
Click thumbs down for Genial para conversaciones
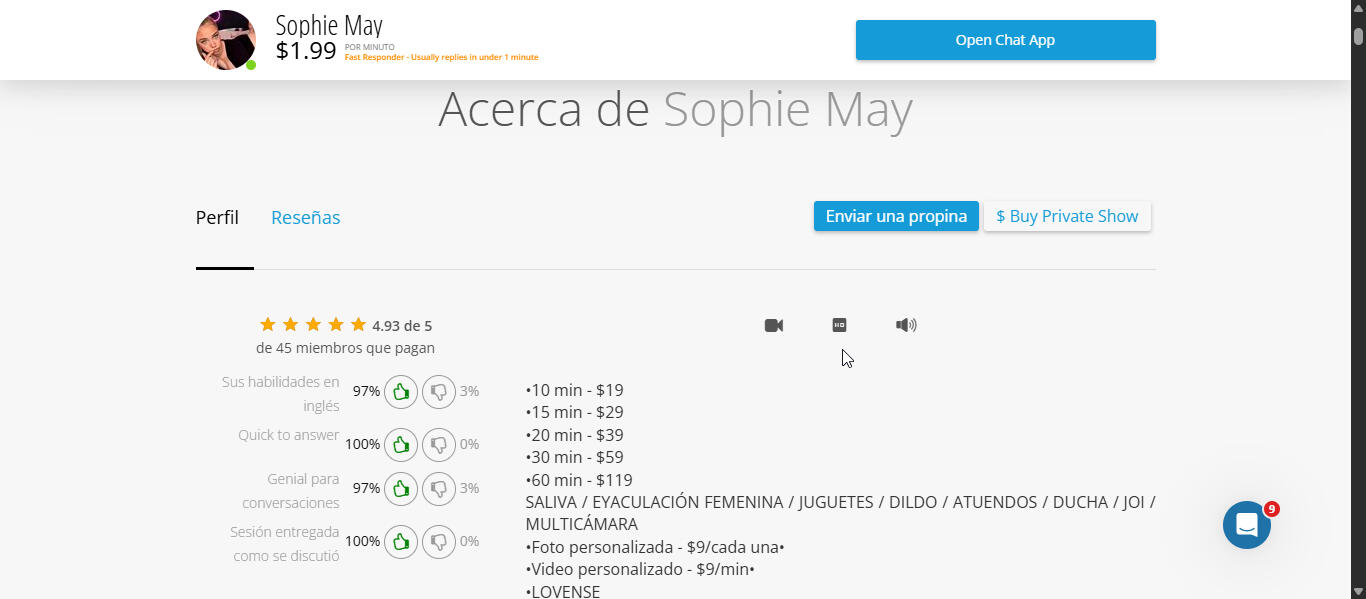coord(439,488)
